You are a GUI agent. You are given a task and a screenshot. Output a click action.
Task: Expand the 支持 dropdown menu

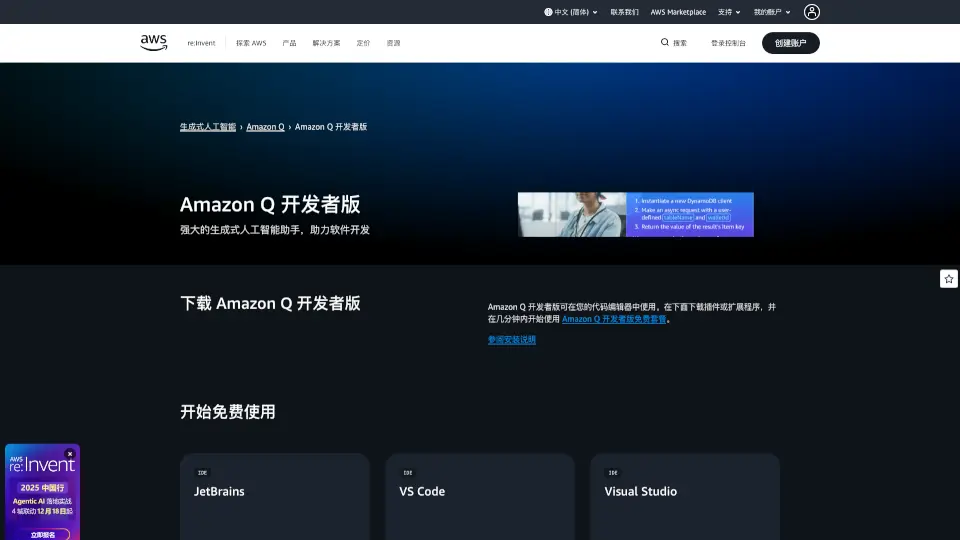pos(729,12)
